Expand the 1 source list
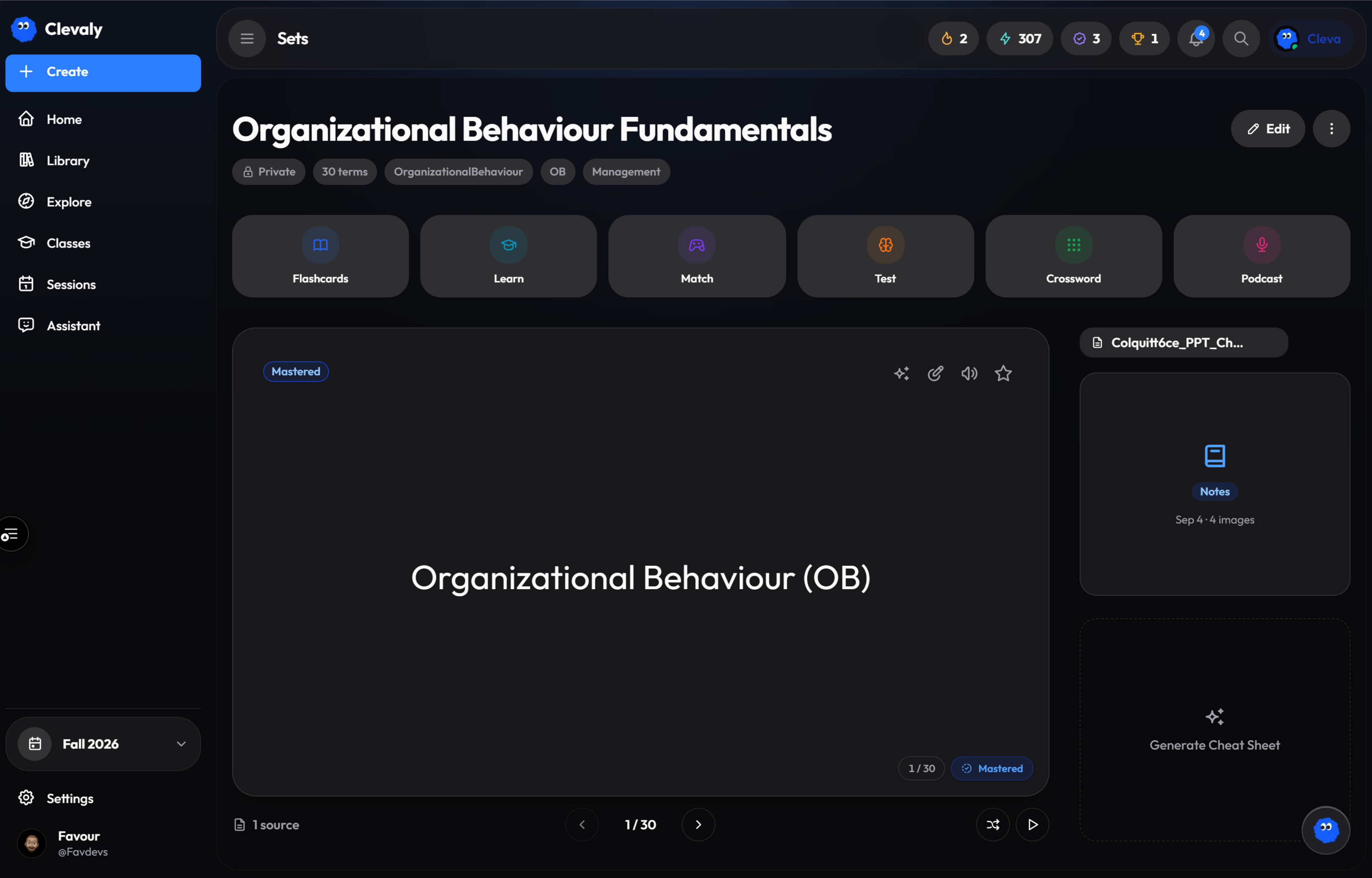The image size is (1372, 878). (266, 824)
